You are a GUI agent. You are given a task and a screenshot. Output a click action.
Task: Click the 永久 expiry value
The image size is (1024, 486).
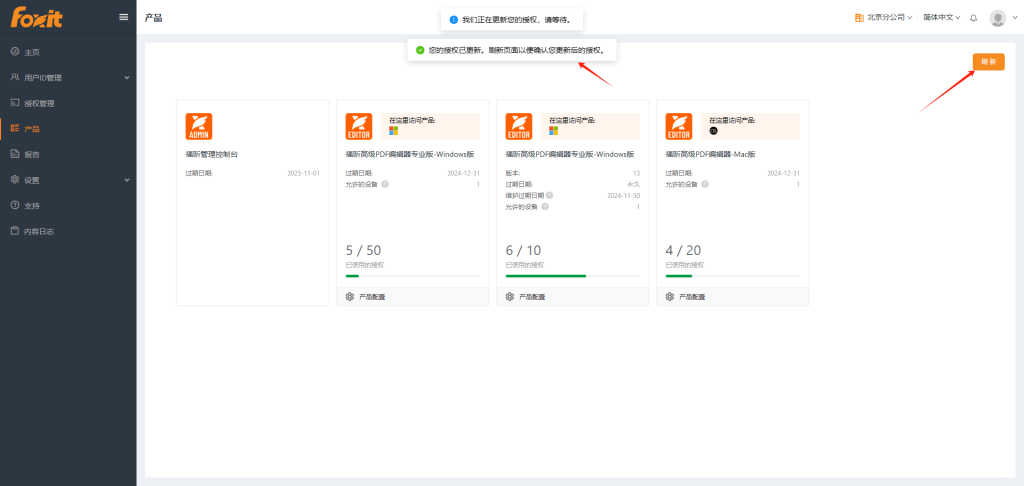633,184
